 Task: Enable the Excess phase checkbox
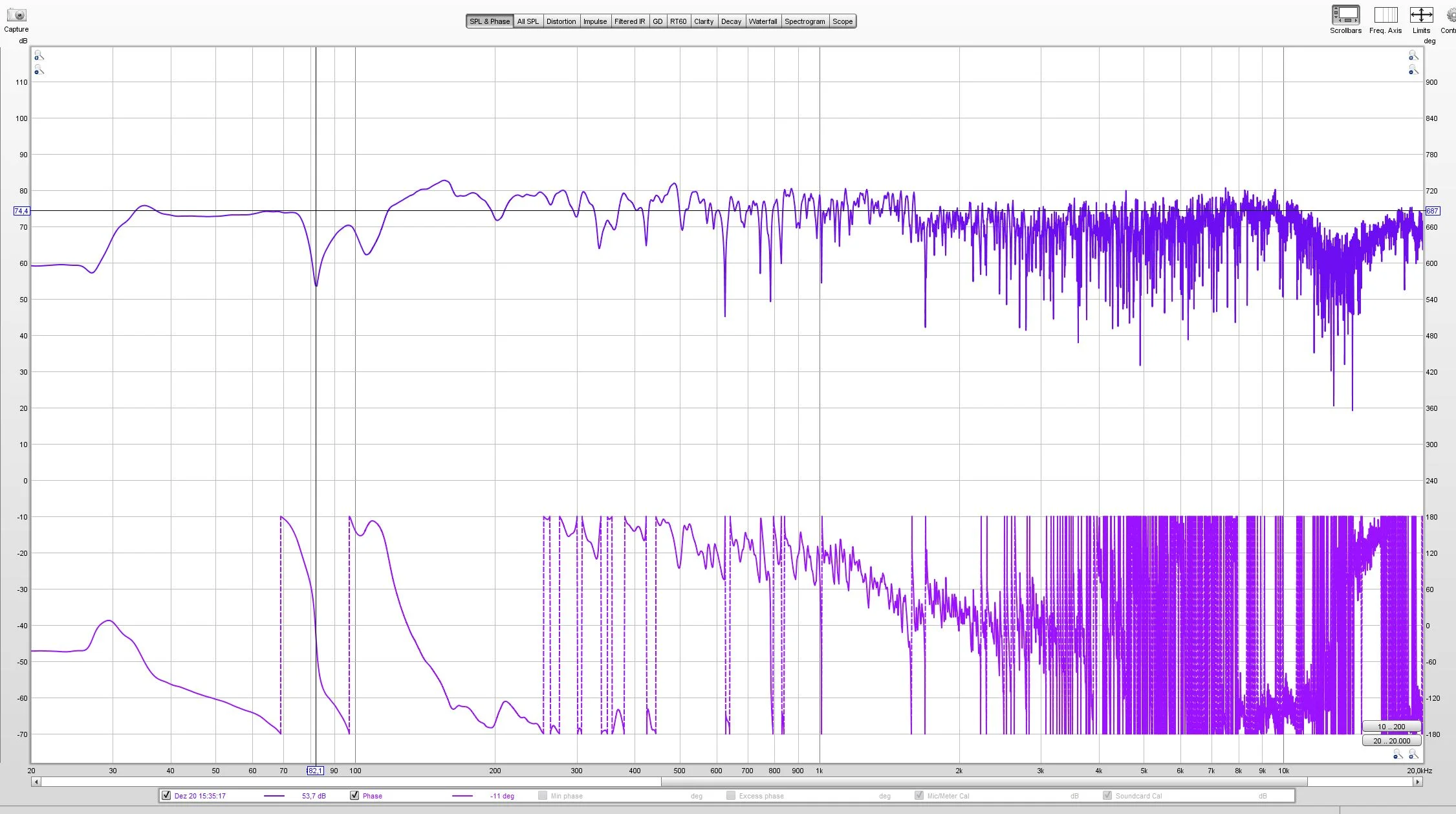731,795
